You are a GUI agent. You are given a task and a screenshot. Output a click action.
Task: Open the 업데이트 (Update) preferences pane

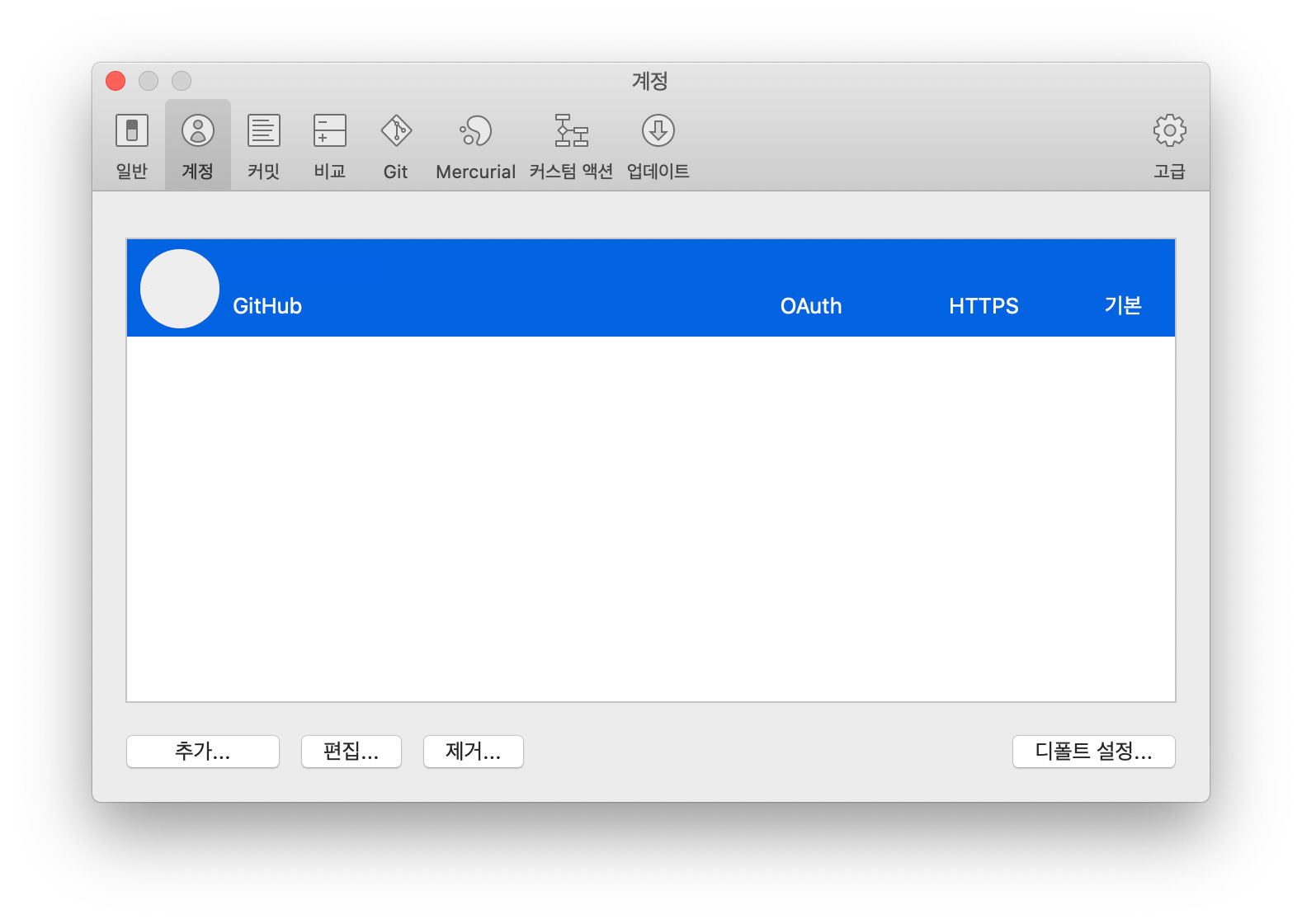pyautogui.click(x=658, y=145)
